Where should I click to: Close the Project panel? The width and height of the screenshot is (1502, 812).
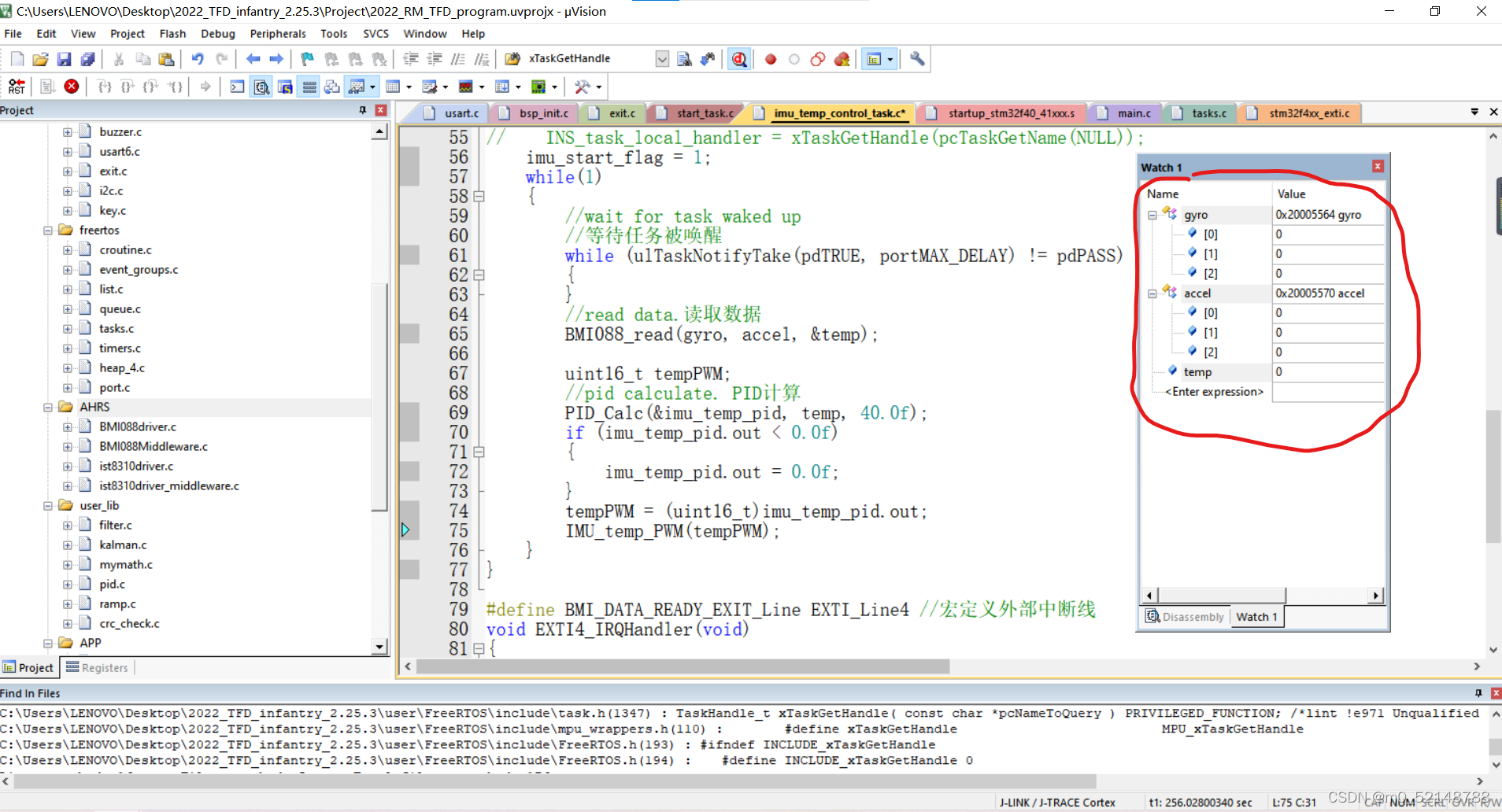coord(381,110)
